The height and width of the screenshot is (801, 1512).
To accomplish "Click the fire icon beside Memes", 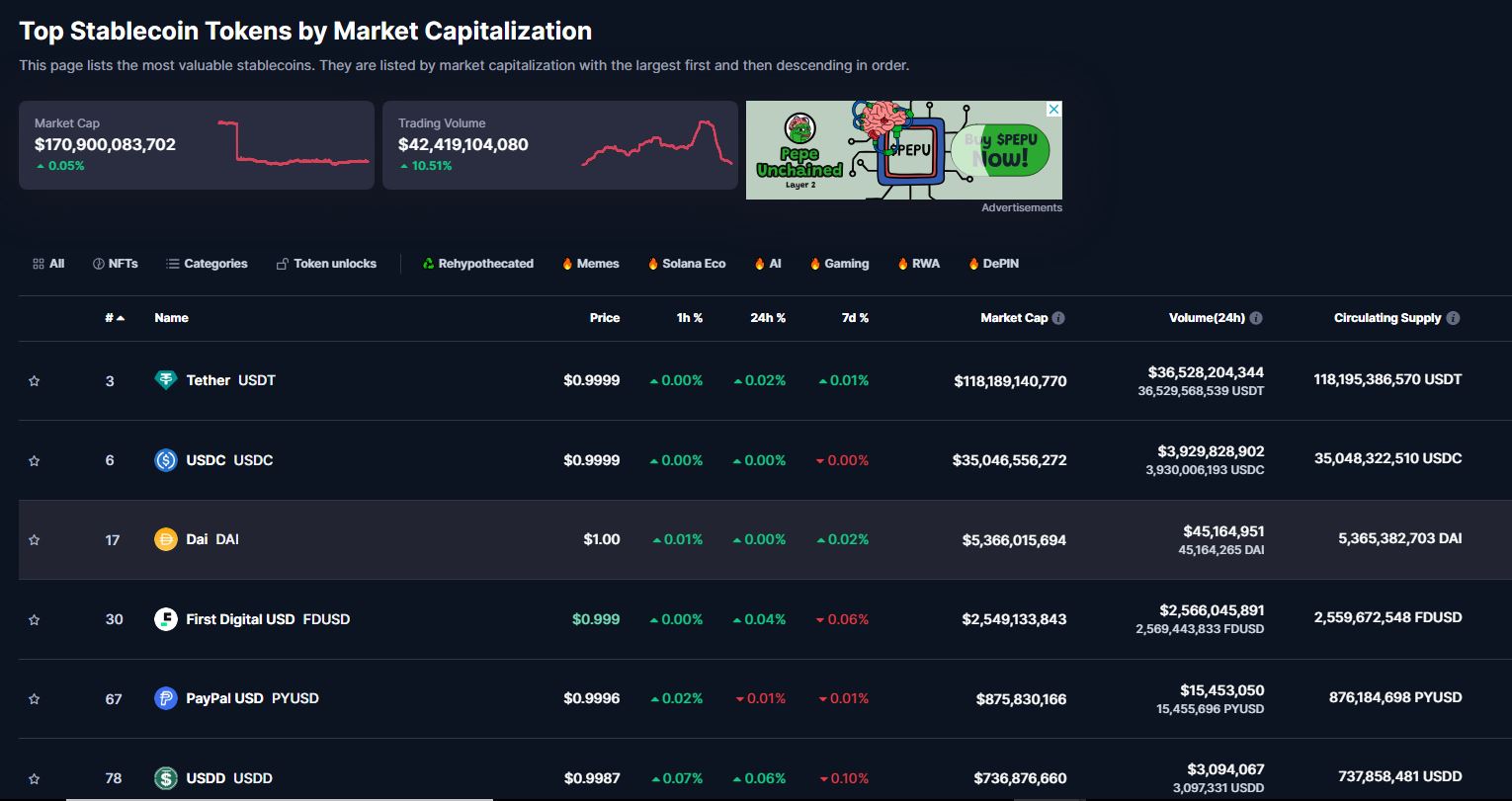I will click(x=567, y=264).
